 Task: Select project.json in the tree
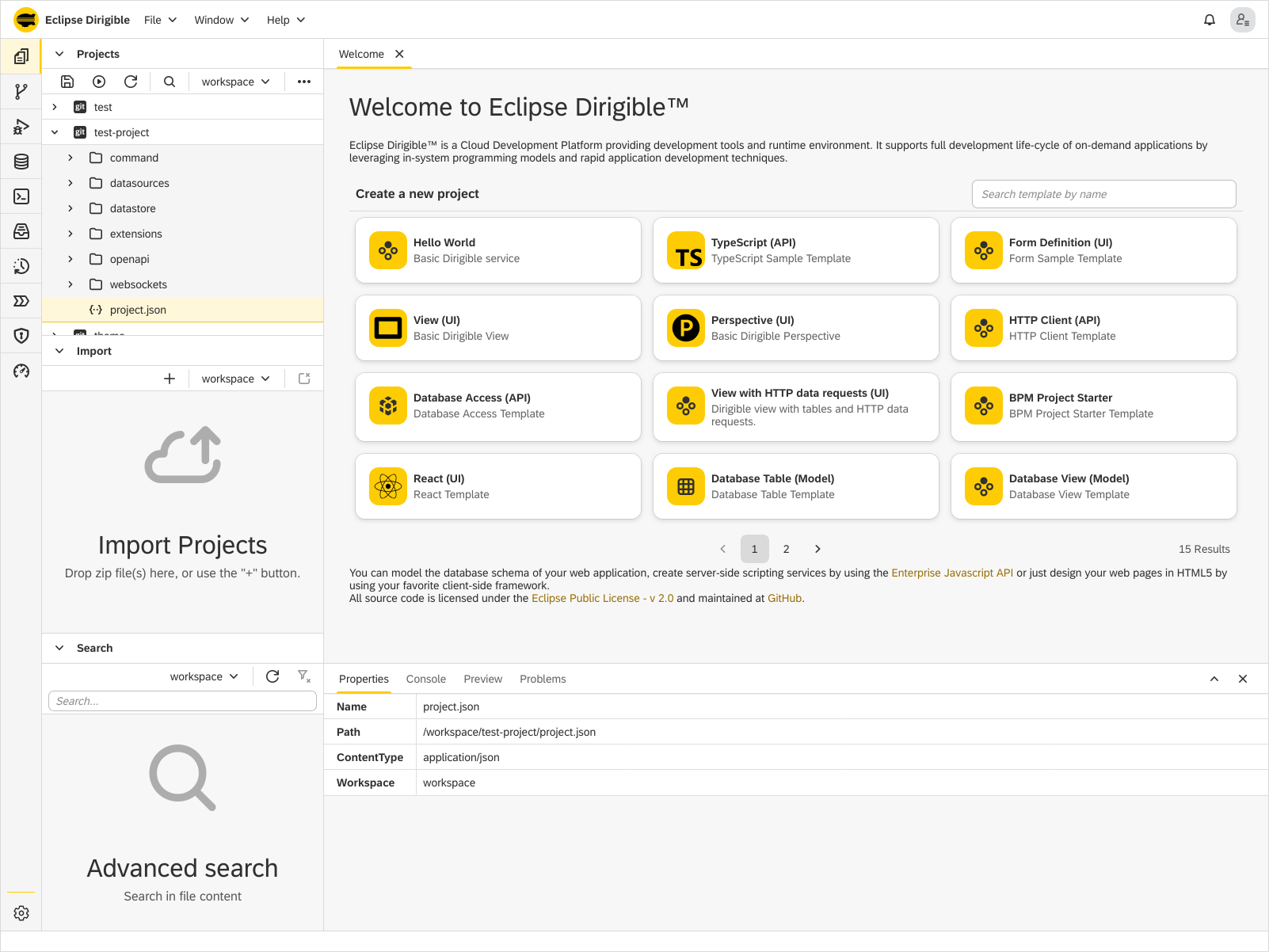pos(182,310)
